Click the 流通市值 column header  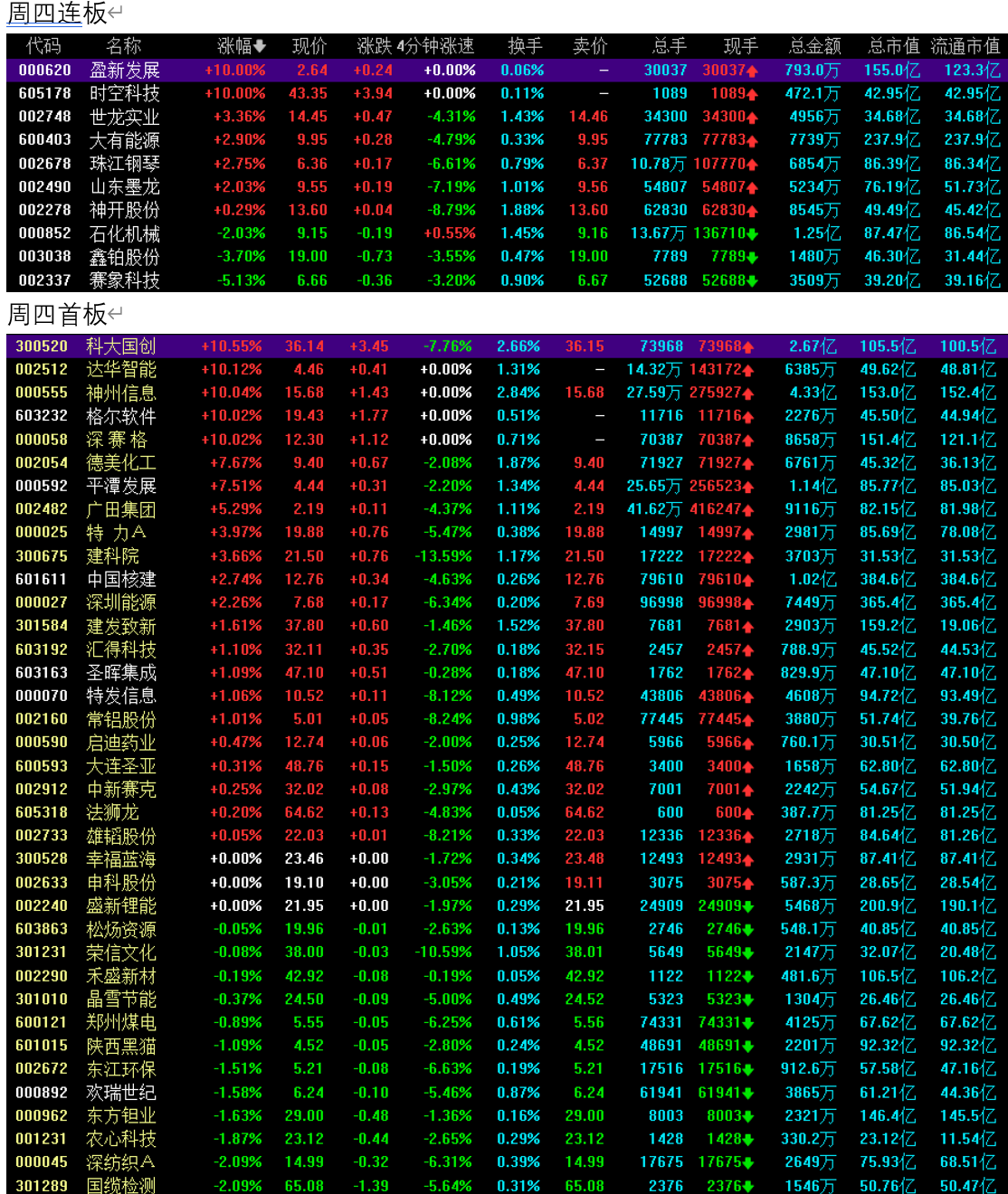[x=965, y=46]
